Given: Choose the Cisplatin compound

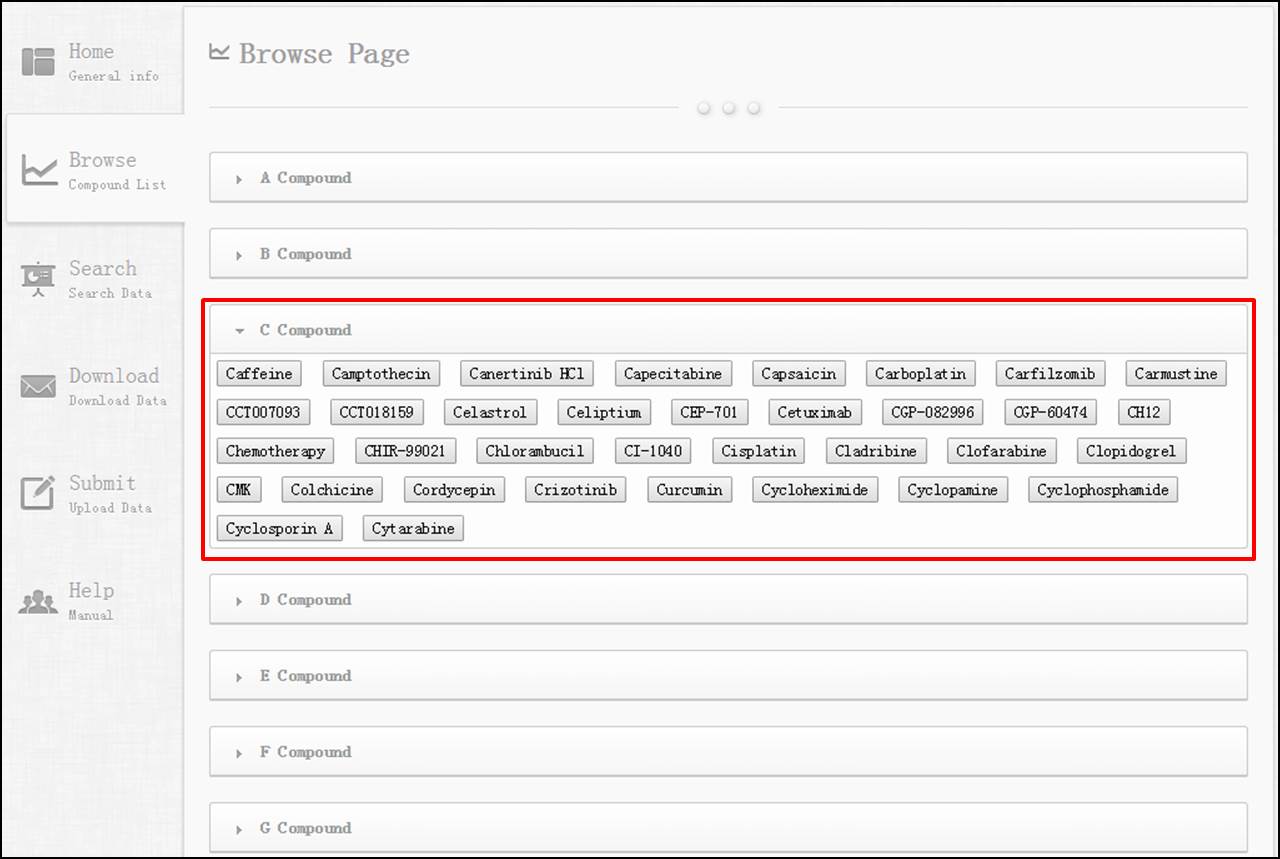Looking at the screenshot, I should point(759,451).
